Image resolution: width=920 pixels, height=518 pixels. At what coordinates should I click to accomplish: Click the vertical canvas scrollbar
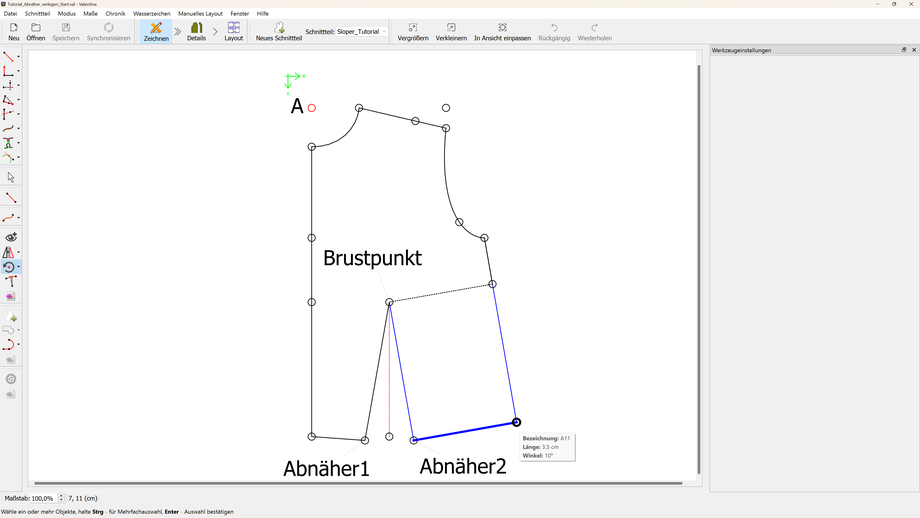pyautogui.click(x=699, y=269)
